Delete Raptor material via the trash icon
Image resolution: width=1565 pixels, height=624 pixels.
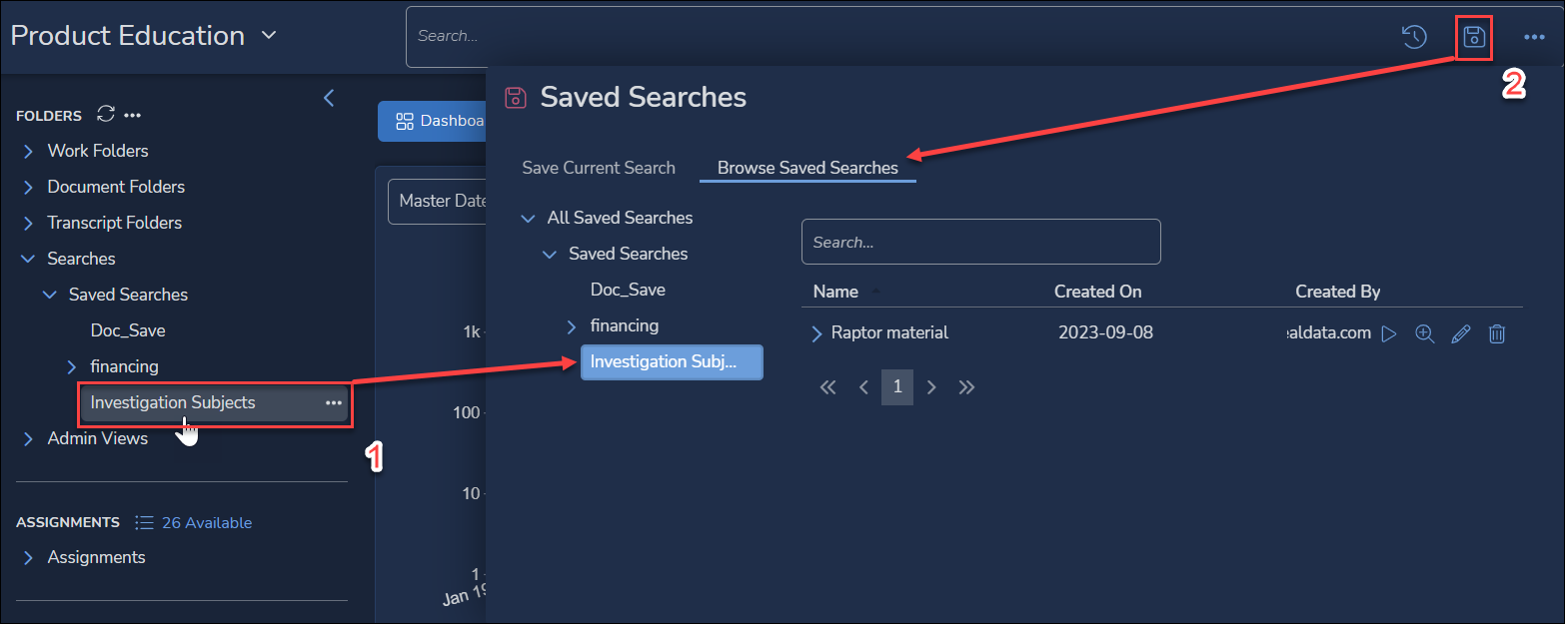(x=1497, y=333)
